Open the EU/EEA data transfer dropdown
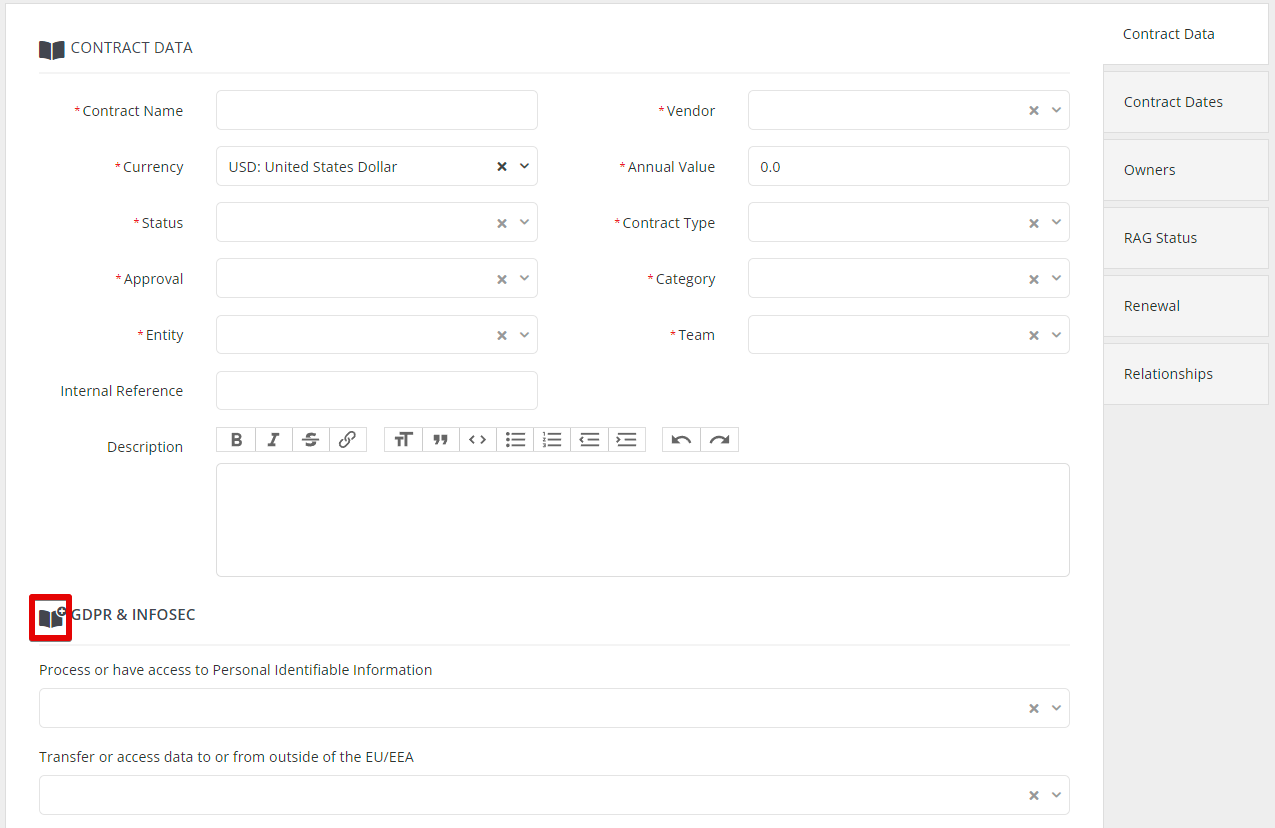 tap(1056, 795)
